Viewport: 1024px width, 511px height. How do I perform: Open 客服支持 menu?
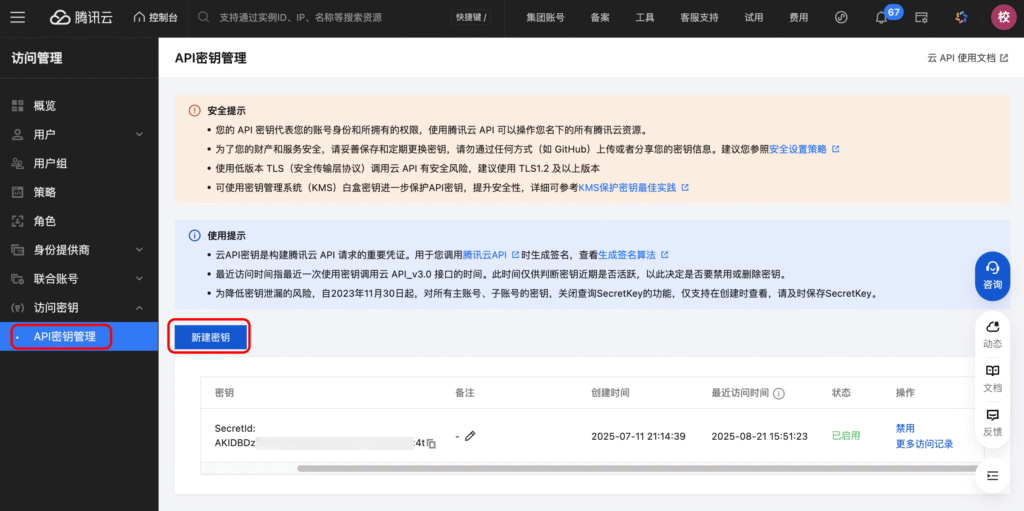pyautogui.click(x=699, y=18)
